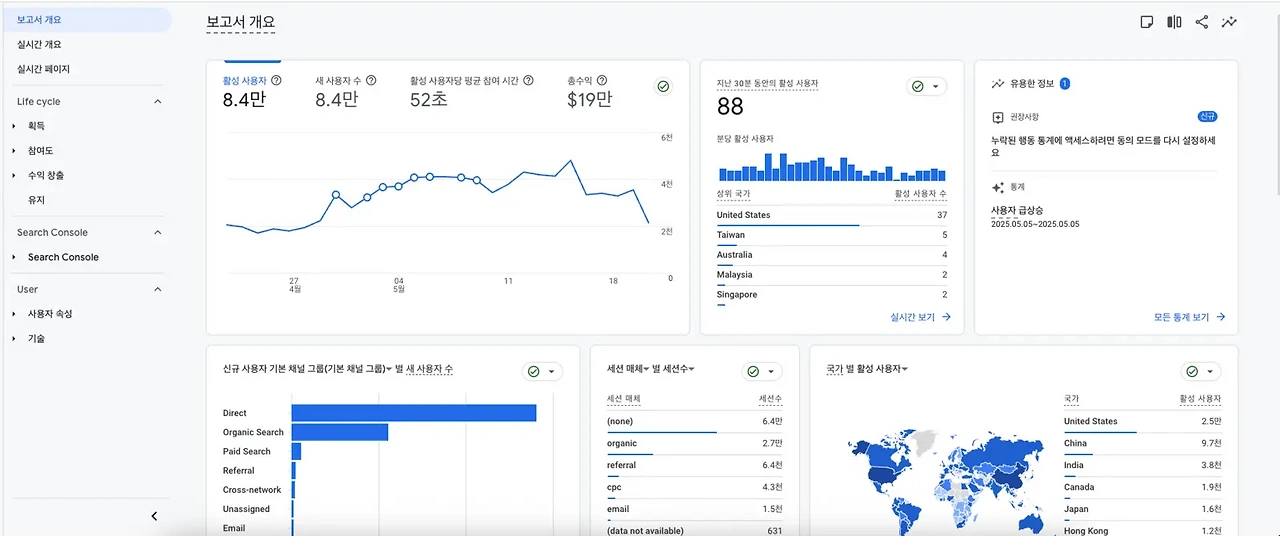Open 실시간 개요 in the sidebar
This screenshot has width=1280, height=536.
tap(39, 44)
